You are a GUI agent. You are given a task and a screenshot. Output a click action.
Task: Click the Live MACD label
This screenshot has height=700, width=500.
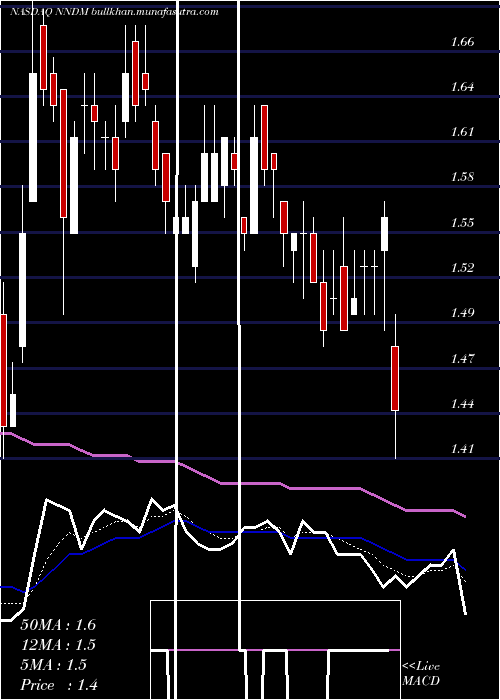point(421,674)
